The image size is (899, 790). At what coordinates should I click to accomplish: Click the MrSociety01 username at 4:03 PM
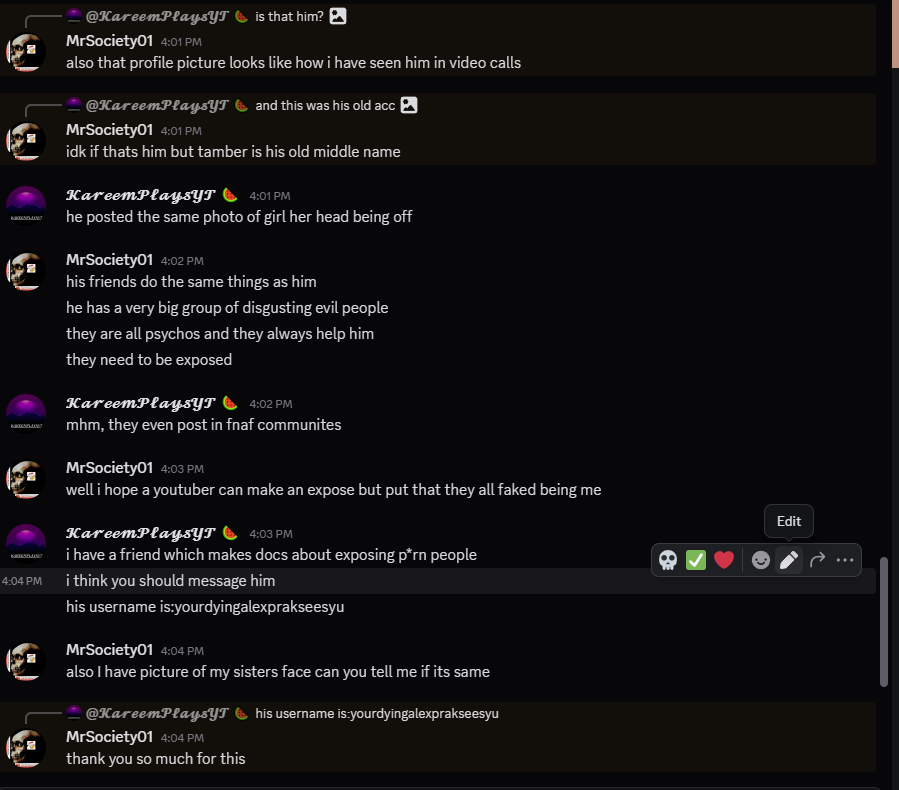coord(109,468)
